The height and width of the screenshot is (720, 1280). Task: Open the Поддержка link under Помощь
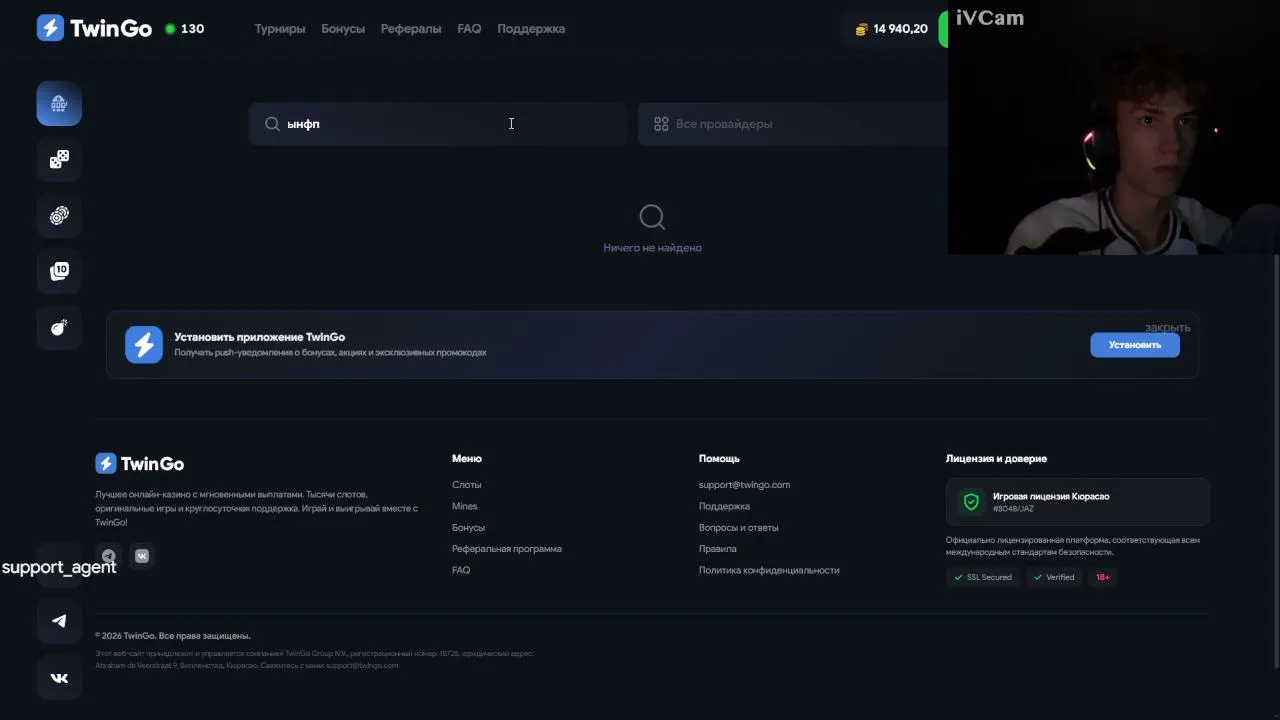tap(724, 506)
